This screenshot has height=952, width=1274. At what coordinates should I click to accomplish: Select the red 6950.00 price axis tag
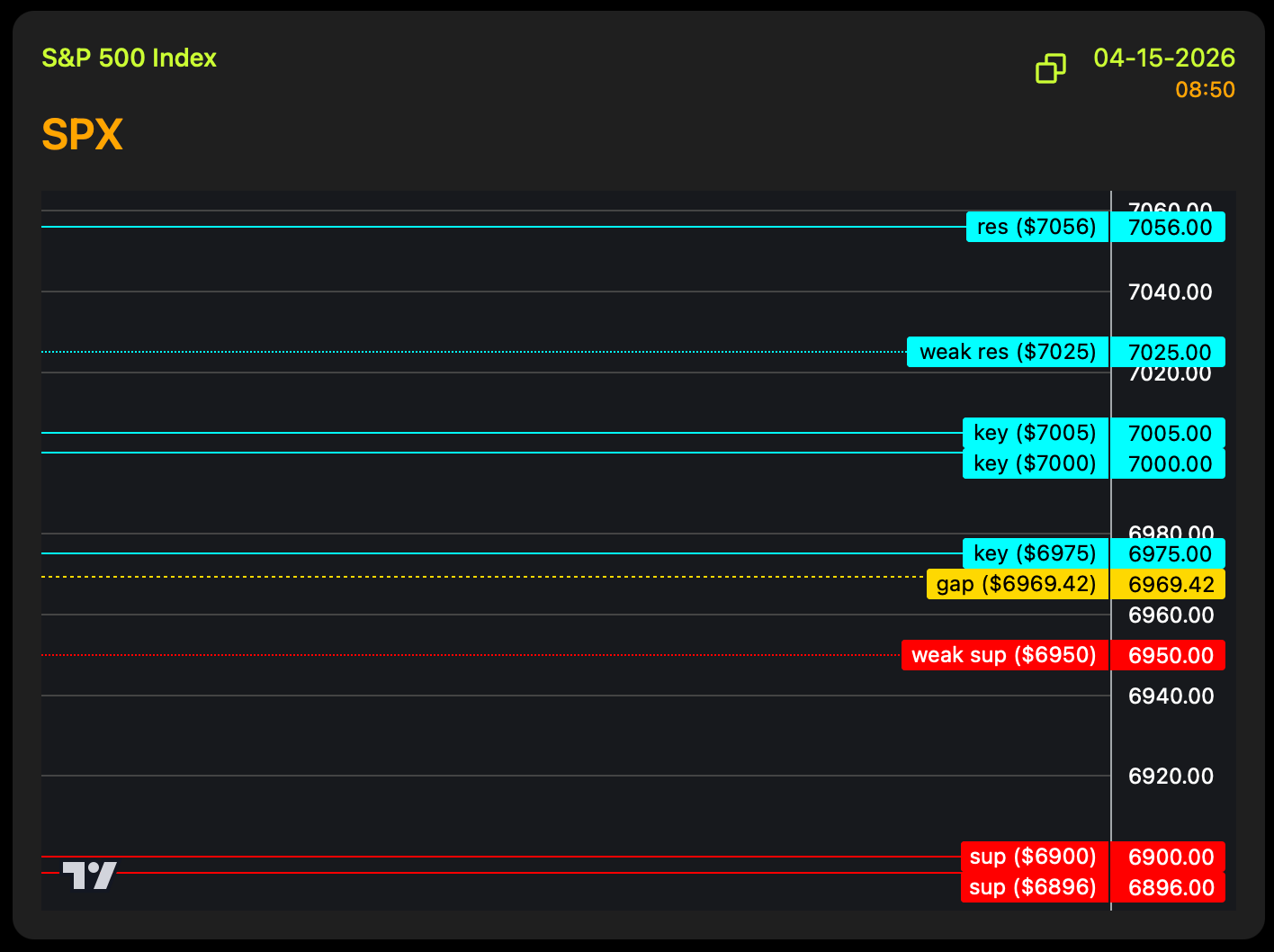1169,655
